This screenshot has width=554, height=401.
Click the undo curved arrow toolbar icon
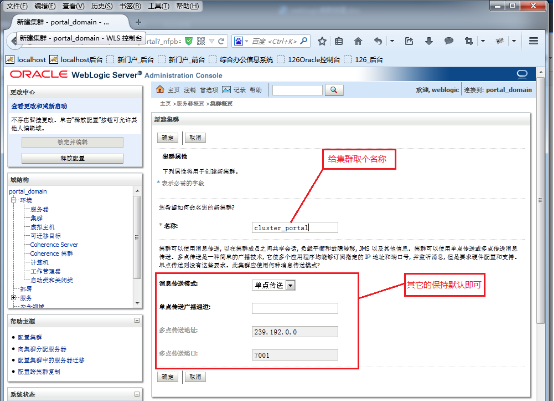pyautogui.click(x=378, y=41)
